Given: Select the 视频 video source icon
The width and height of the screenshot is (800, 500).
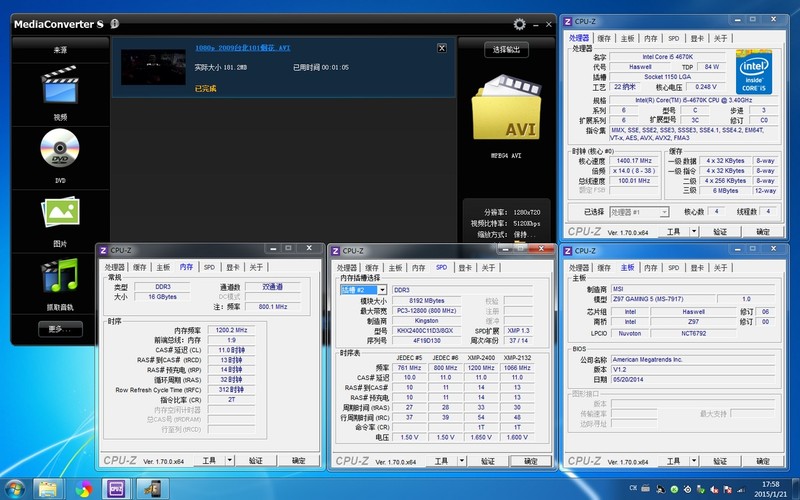Looking at the screenshot, I should pos(60,85).
